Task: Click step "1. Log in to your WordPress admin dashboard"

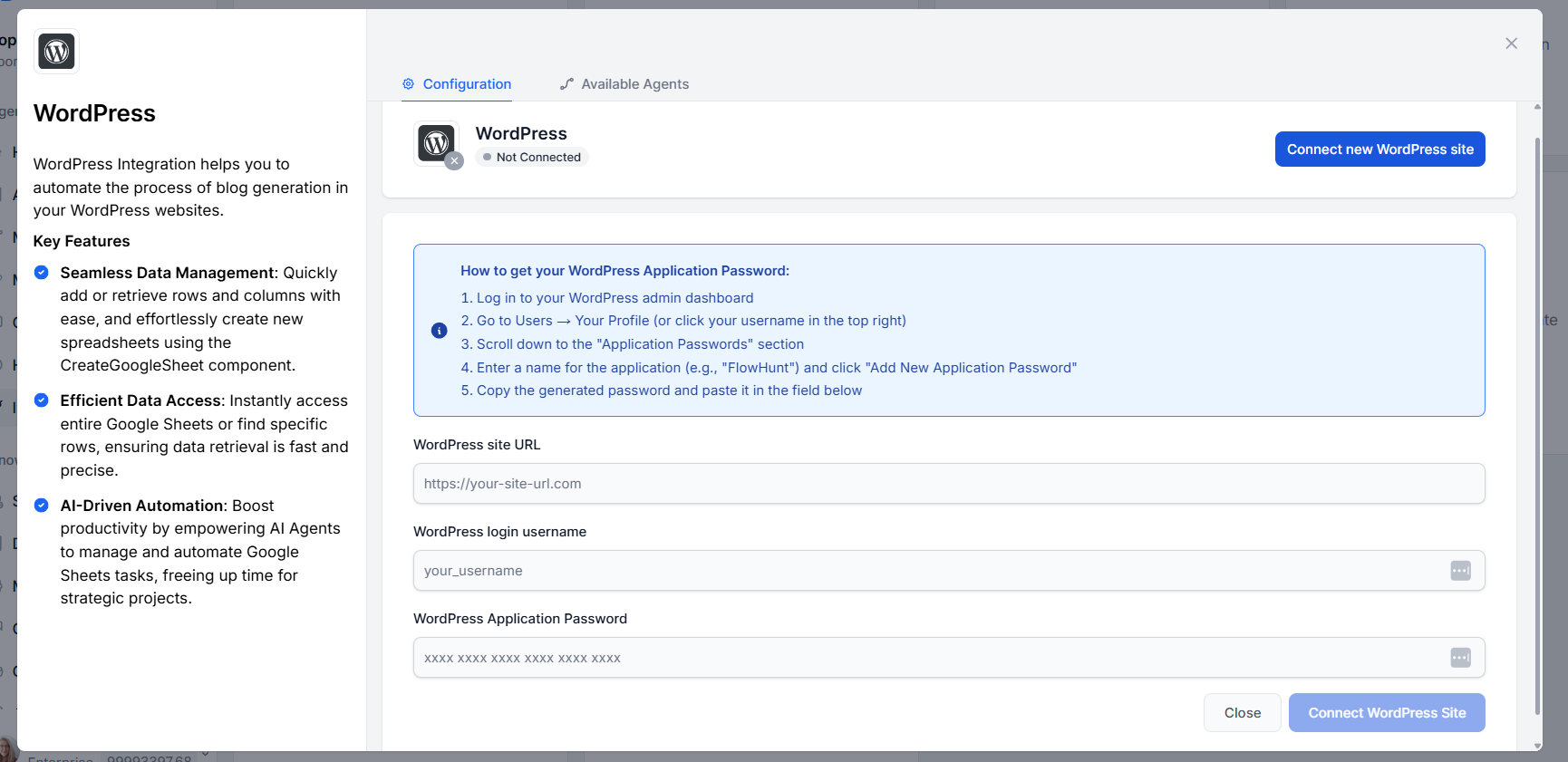Action: click(607, 298)
